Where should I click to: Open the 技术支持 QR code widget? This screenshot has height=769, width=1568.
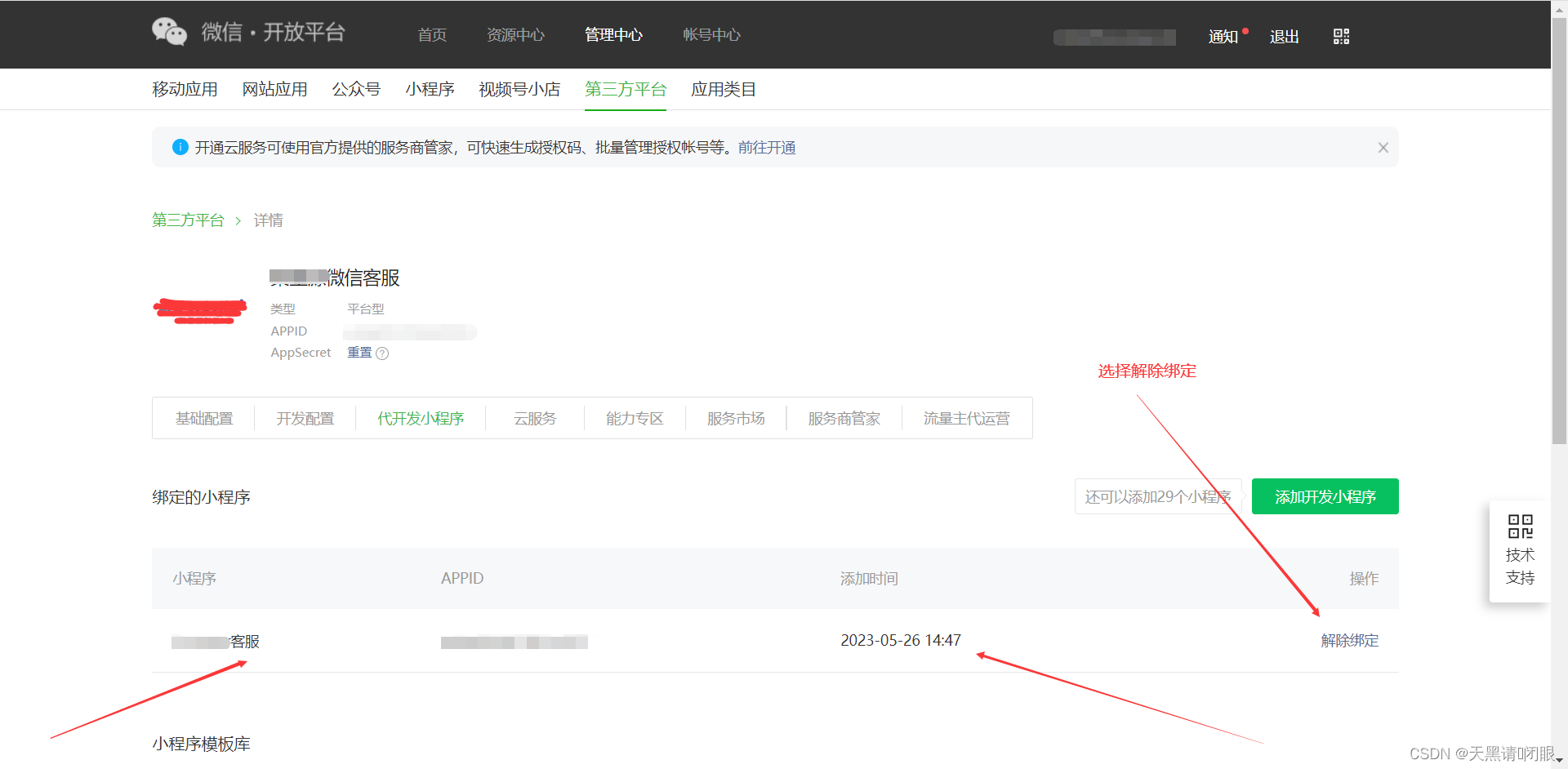pos(1520,551)
